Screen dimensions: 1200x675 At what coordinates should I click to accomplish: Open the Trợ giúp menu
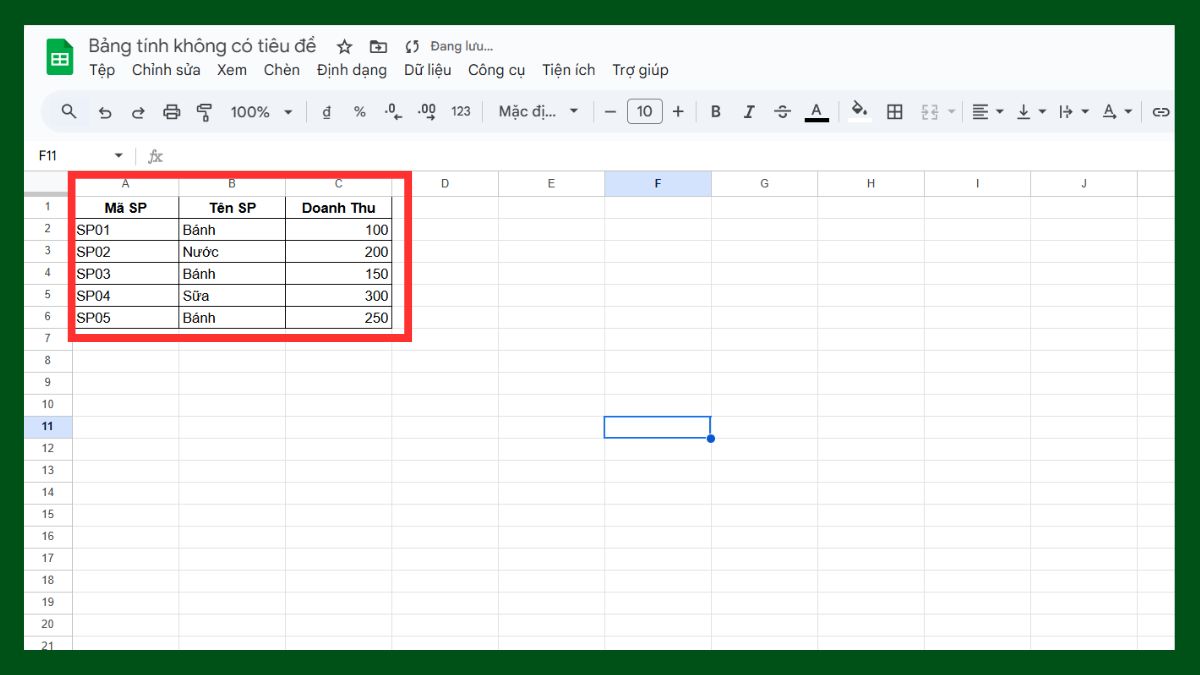(x=641, y=70)
